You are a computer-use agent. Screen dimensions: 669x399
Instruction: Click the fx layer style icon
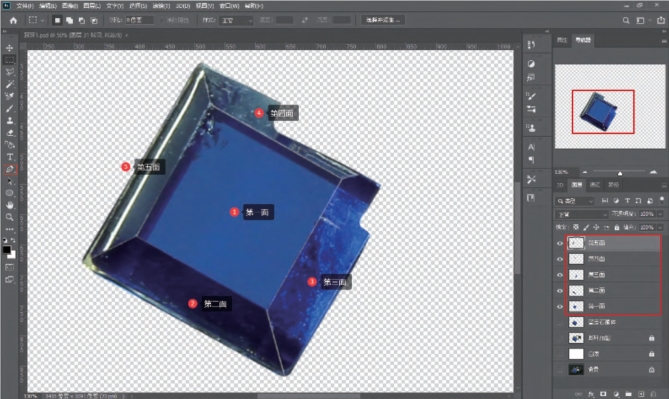[x=591, y=394]
